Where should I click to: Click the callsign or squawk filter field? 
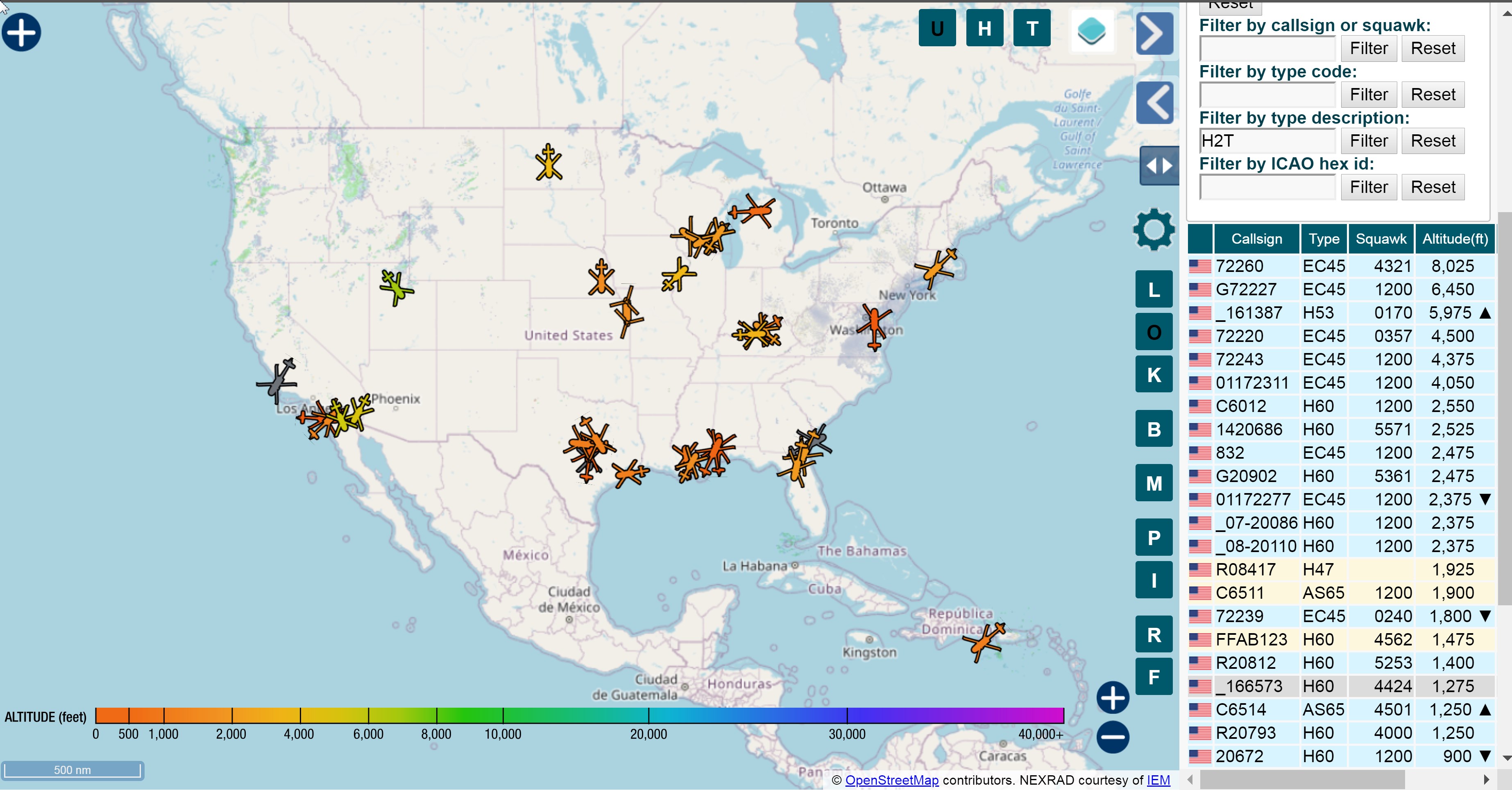[1267, 49]
